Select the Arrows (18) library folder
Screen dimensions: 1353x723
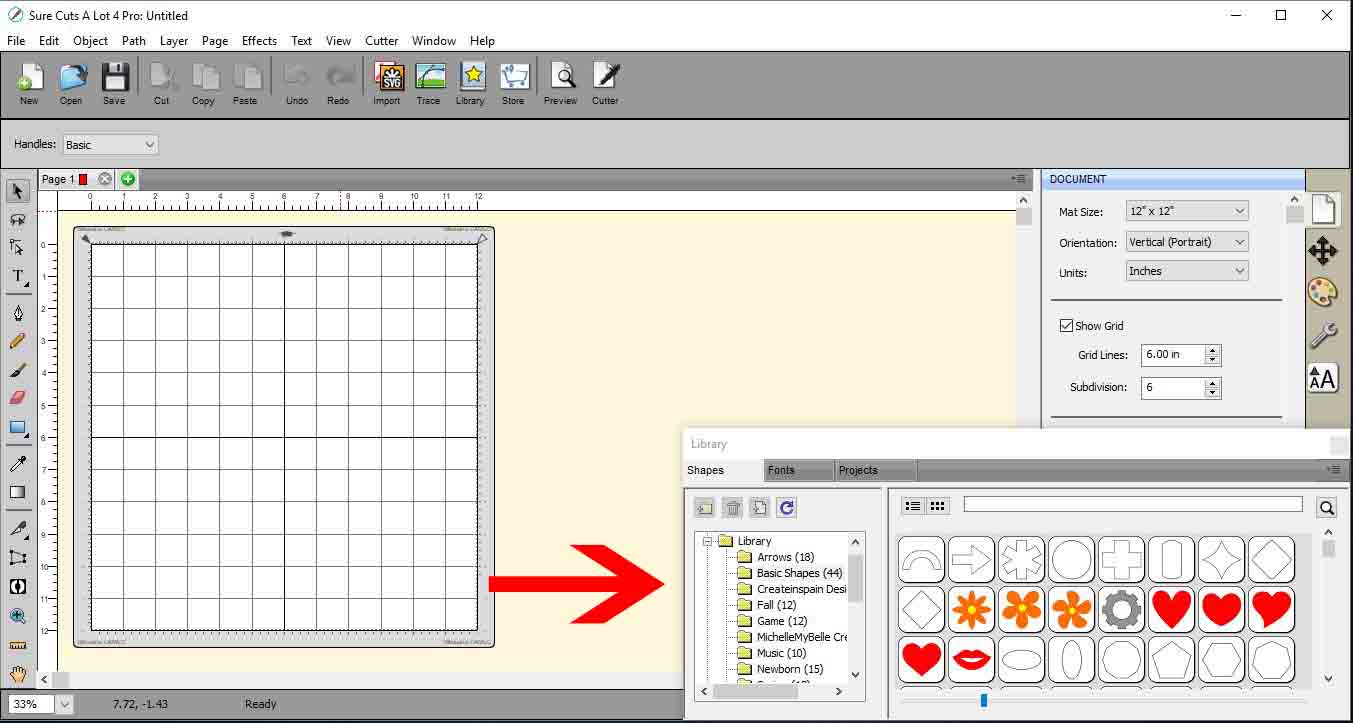tap(785, 557)
